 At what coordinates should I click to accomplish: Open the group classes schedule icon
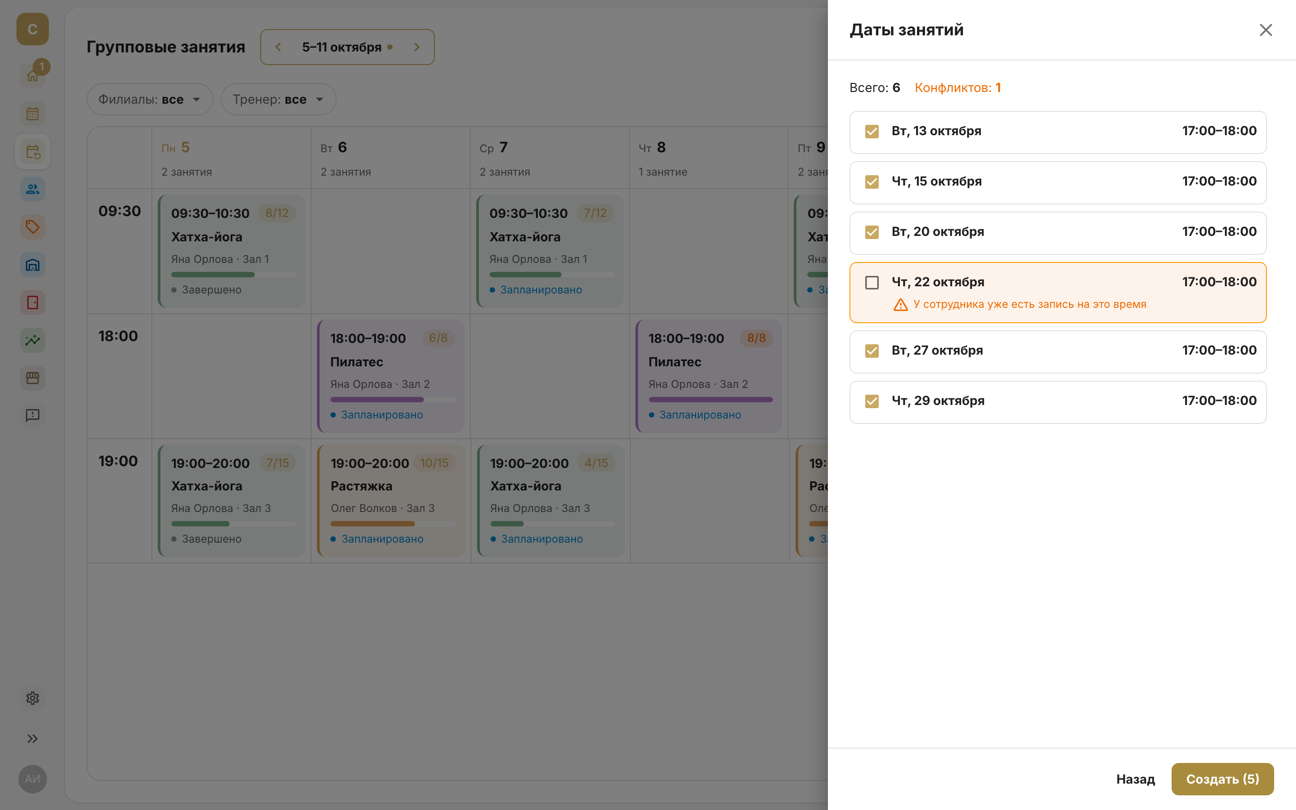tap(33, 152)
